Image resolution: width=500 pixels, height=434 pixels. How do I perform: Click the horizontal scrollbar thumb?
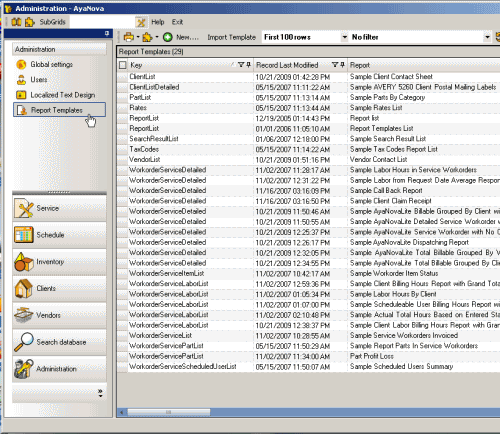click(x=168, y=412)
